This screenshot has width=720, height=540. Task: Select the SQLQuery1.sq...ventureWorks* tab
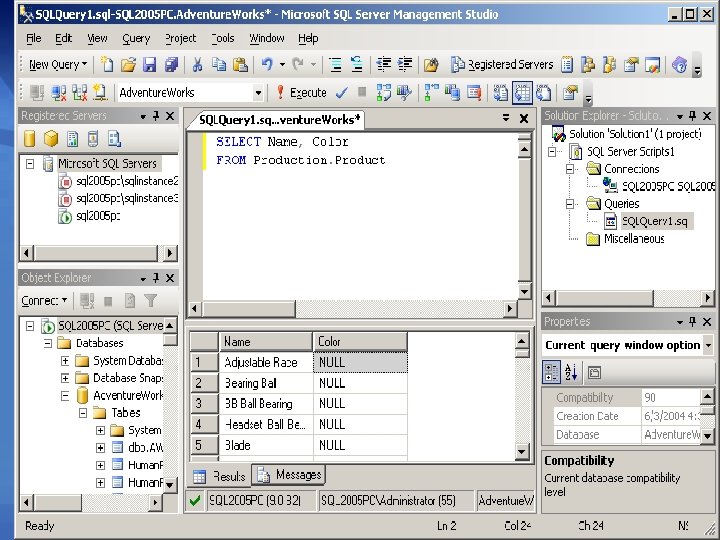pyautogui.click(x=280, y=120)
